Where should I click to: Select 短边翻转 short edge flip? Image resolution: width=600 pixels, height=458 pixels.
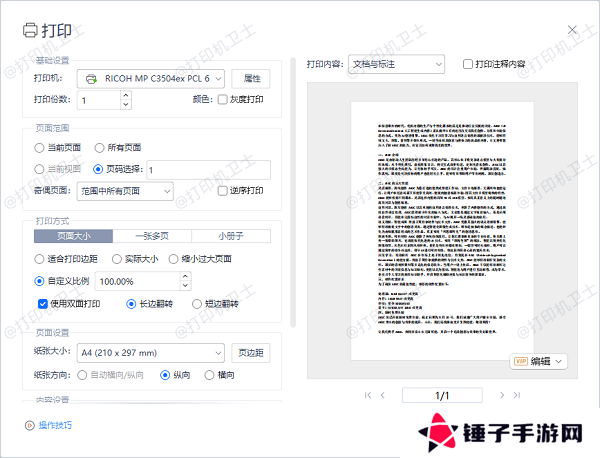197,304
